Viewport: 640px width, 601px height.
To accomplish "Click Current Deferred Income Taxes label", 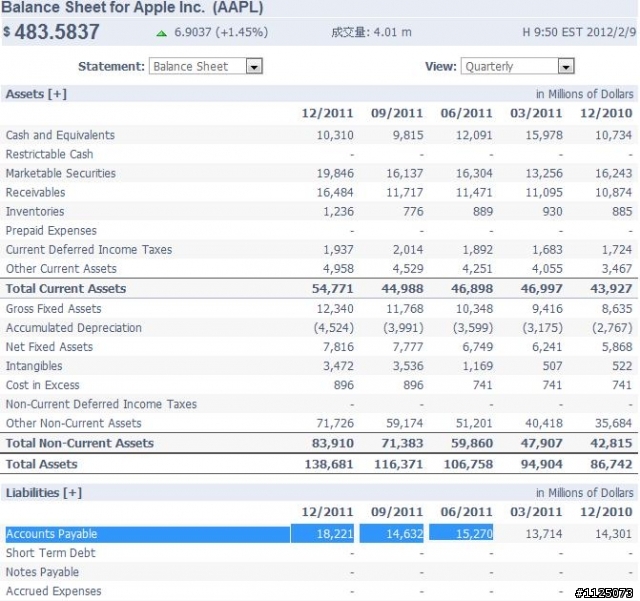I will point(89,249).
